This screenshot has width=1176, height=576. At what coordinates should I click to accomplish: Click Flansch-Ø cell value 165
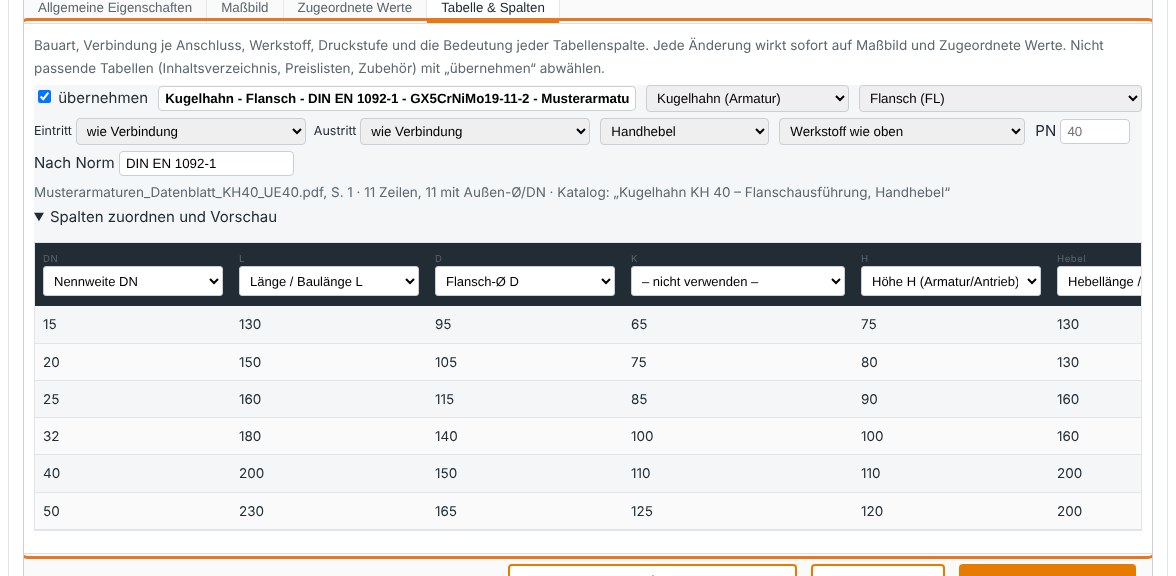click(446, 512)
